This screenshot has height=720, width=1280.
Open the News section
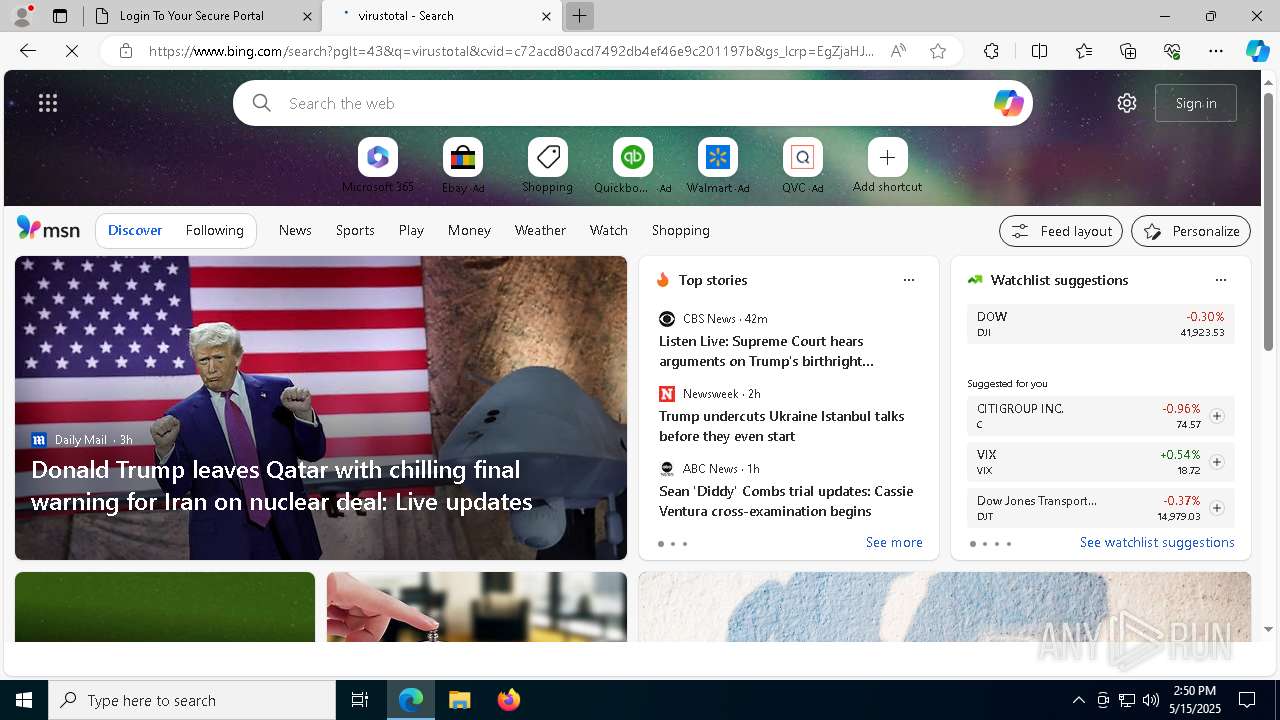click(x=295, y=230)
